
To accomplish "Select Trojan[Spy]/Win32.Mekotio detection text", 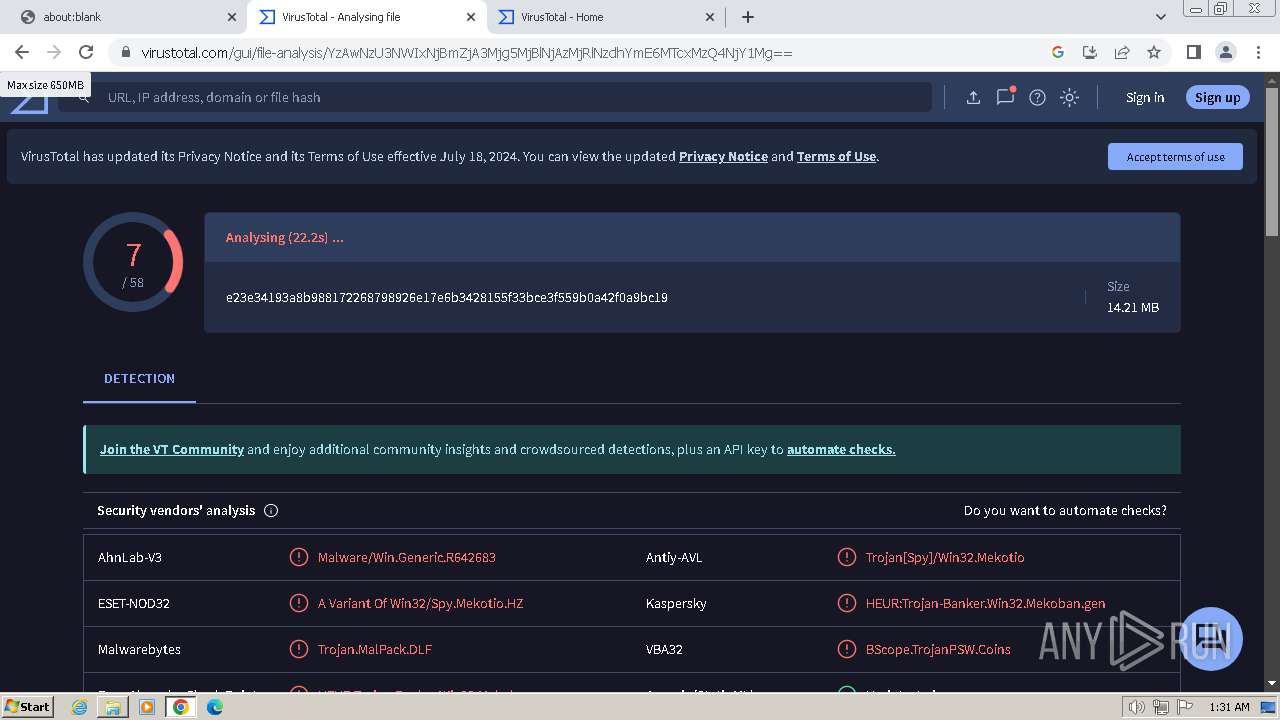I will click(x=945, y=557).
